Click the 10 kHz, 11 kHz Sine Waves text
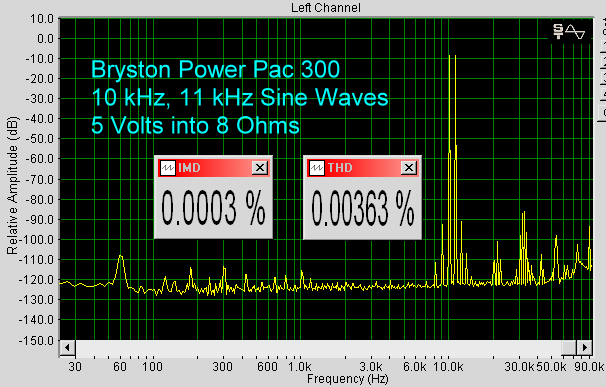Screen dimensions: 606x387 click(x=240, y=97)
